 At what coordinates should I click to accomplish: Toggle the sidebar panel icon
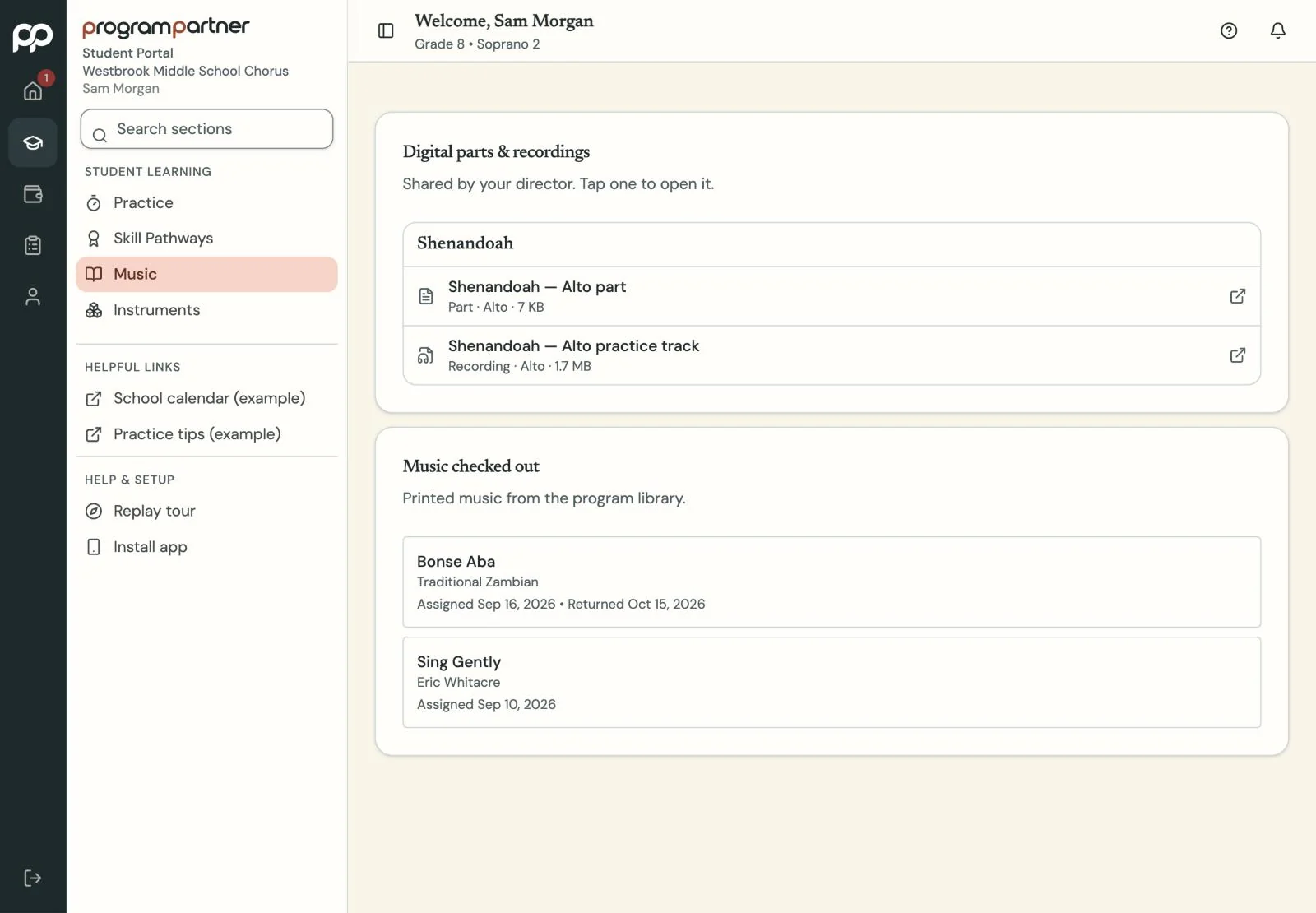(x=386, y=30)
